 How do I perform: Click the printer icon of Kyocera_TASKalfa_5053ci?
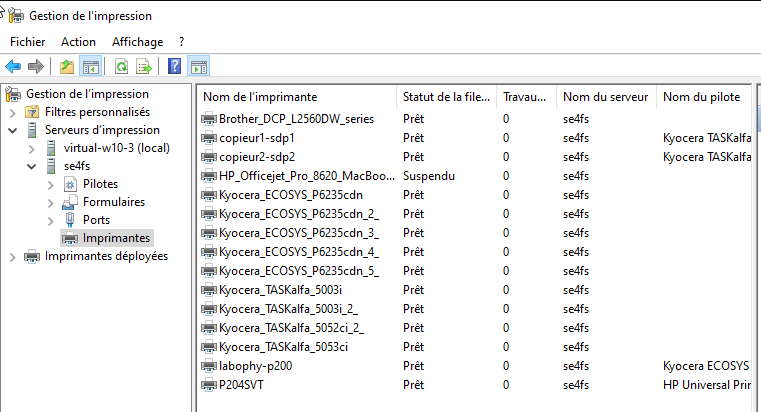click(209, 347)
